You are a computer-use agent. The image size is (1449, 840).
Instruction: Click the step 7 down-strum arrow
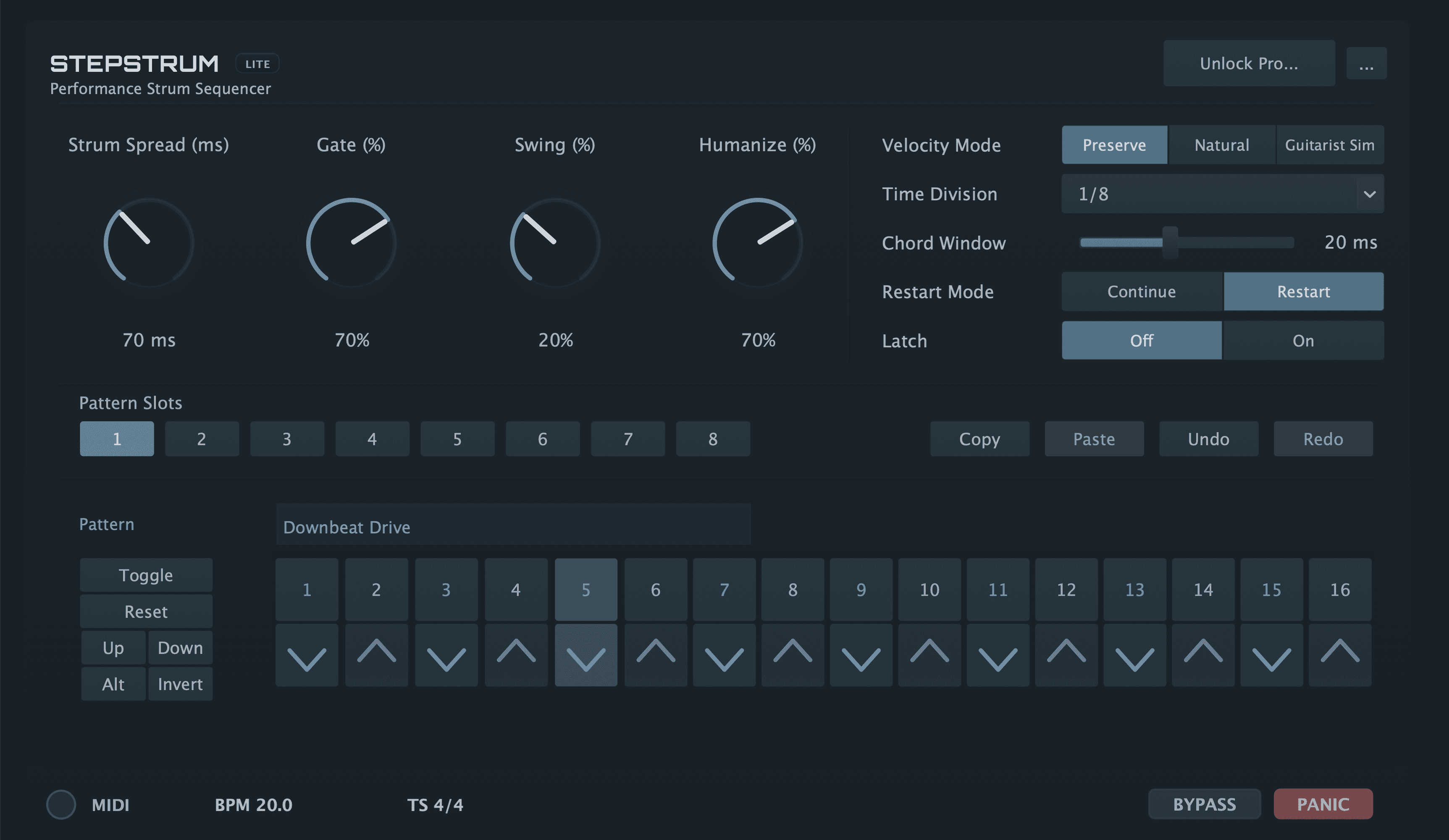click(x=724, y=655)
